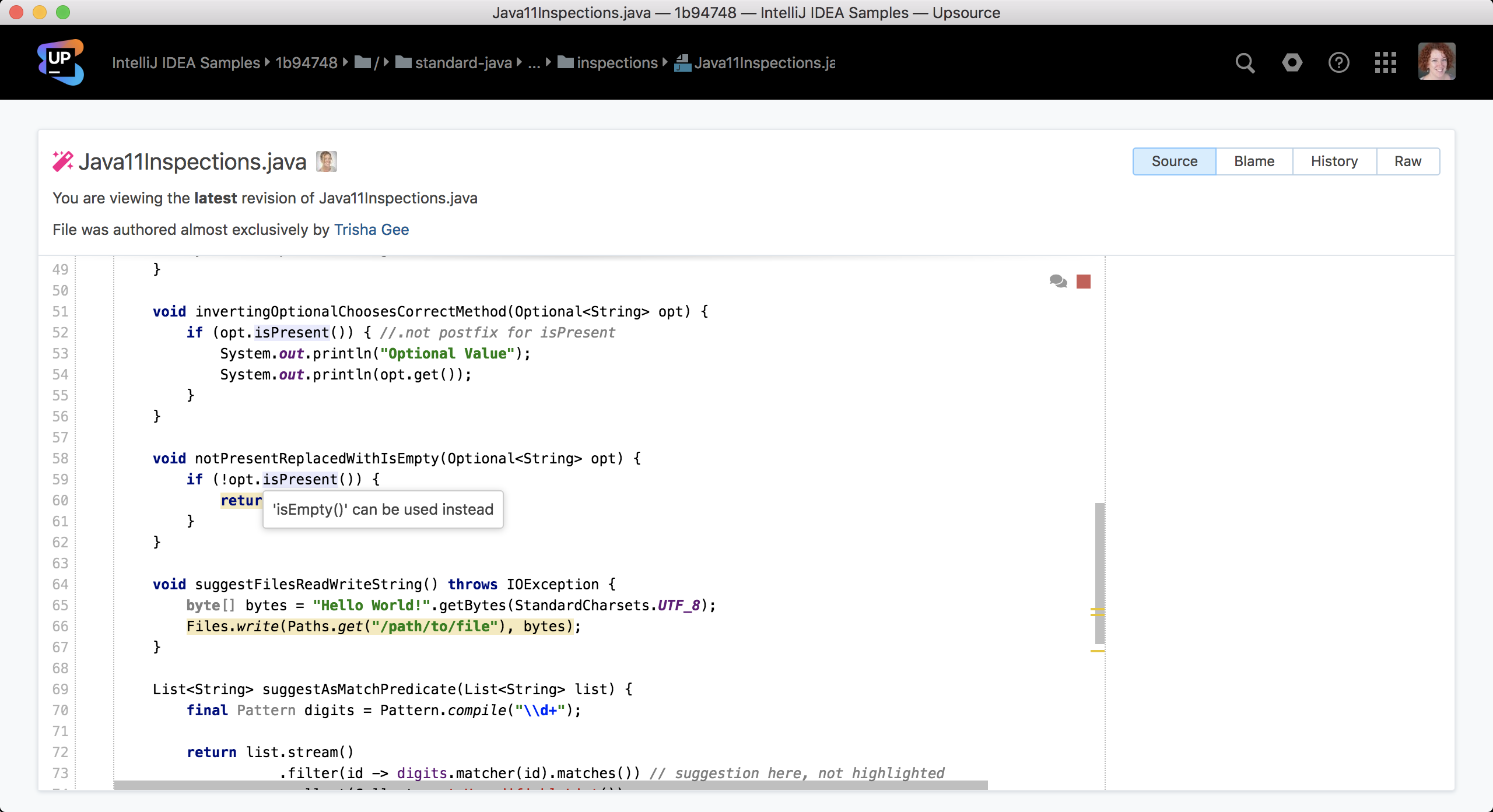
Task: Click line number 58 in gutter
Action: [60, 458]
